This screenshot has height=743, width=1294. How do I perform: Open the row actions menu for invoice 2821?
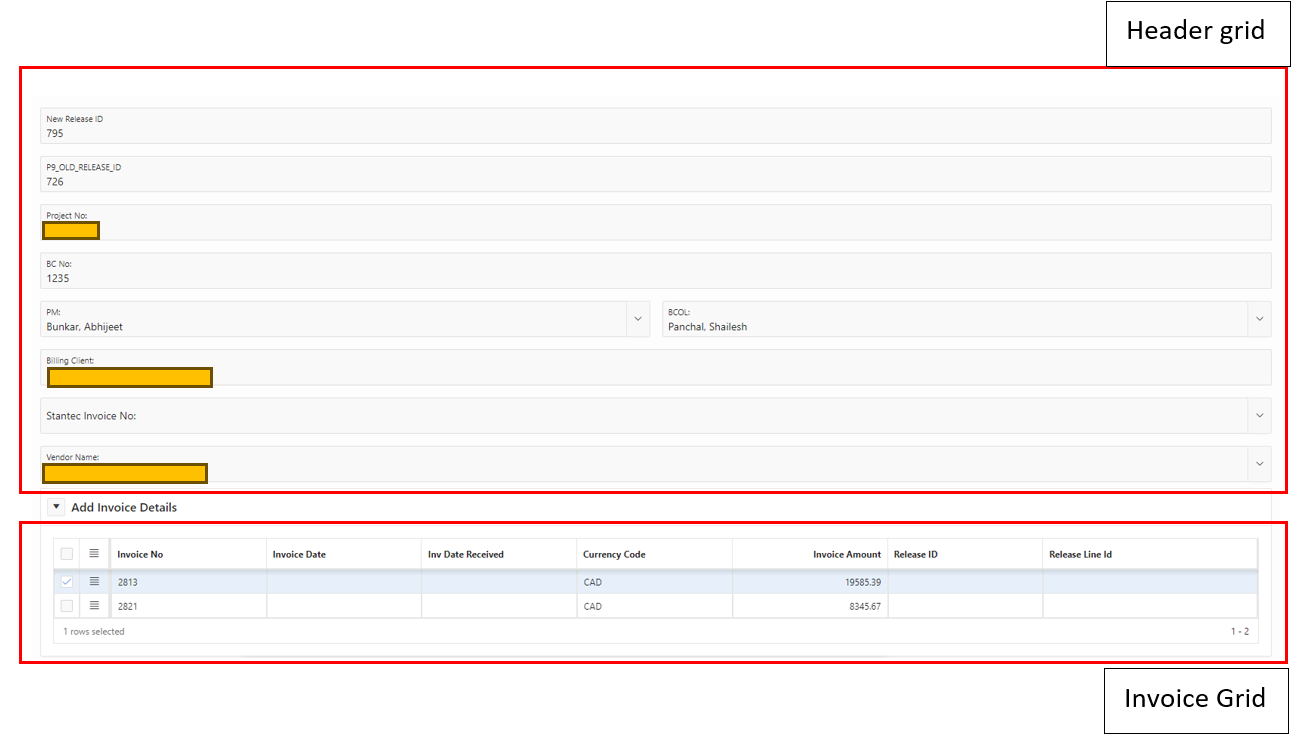pos(93,605)
